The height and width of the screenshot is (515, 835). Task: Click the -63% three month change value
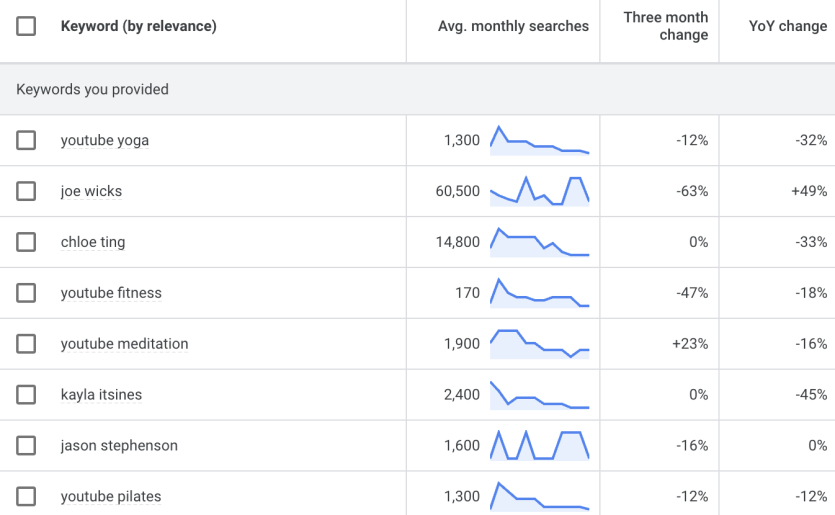coord(692,191)
